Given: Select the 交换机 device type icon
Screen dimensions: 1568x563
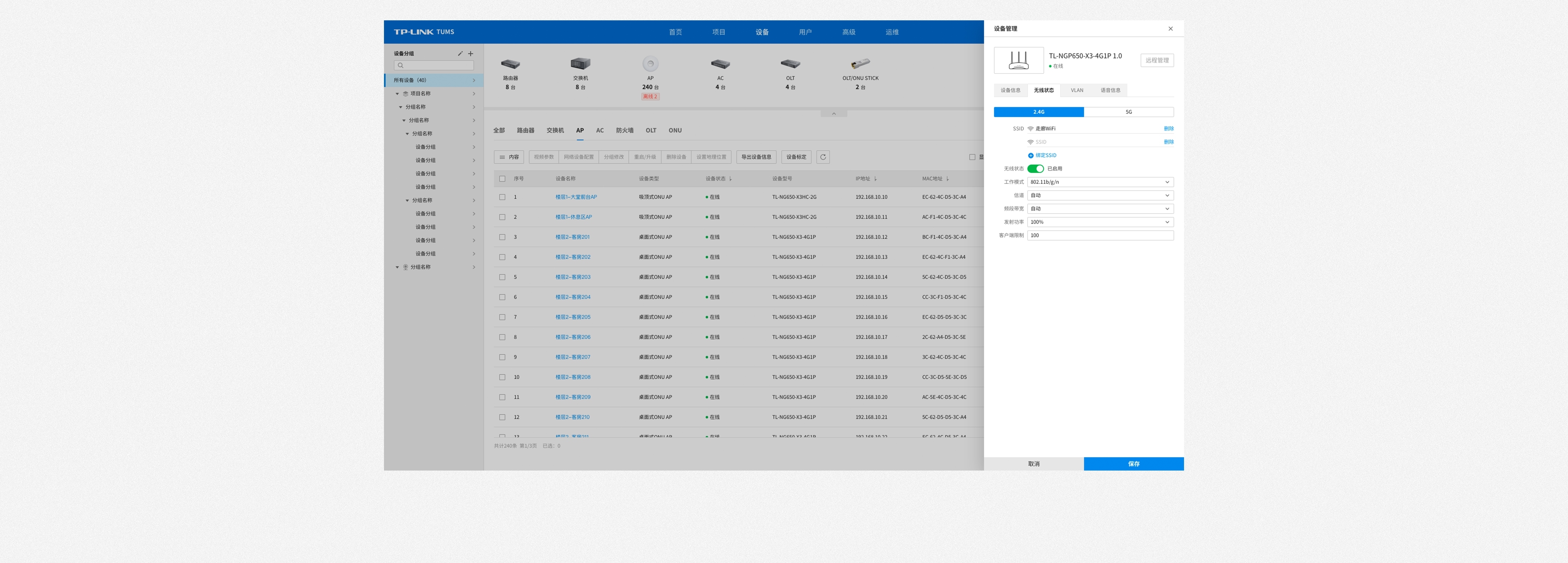Looking at the screenshot, I should coord(580,64).
